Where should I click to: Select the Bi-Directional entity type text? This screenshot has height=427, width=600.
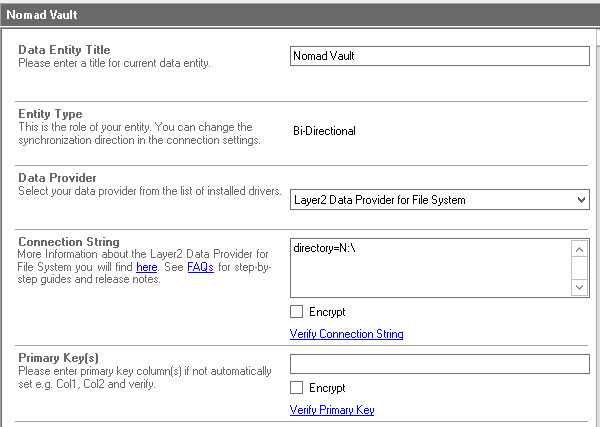(x=324, y=131)
